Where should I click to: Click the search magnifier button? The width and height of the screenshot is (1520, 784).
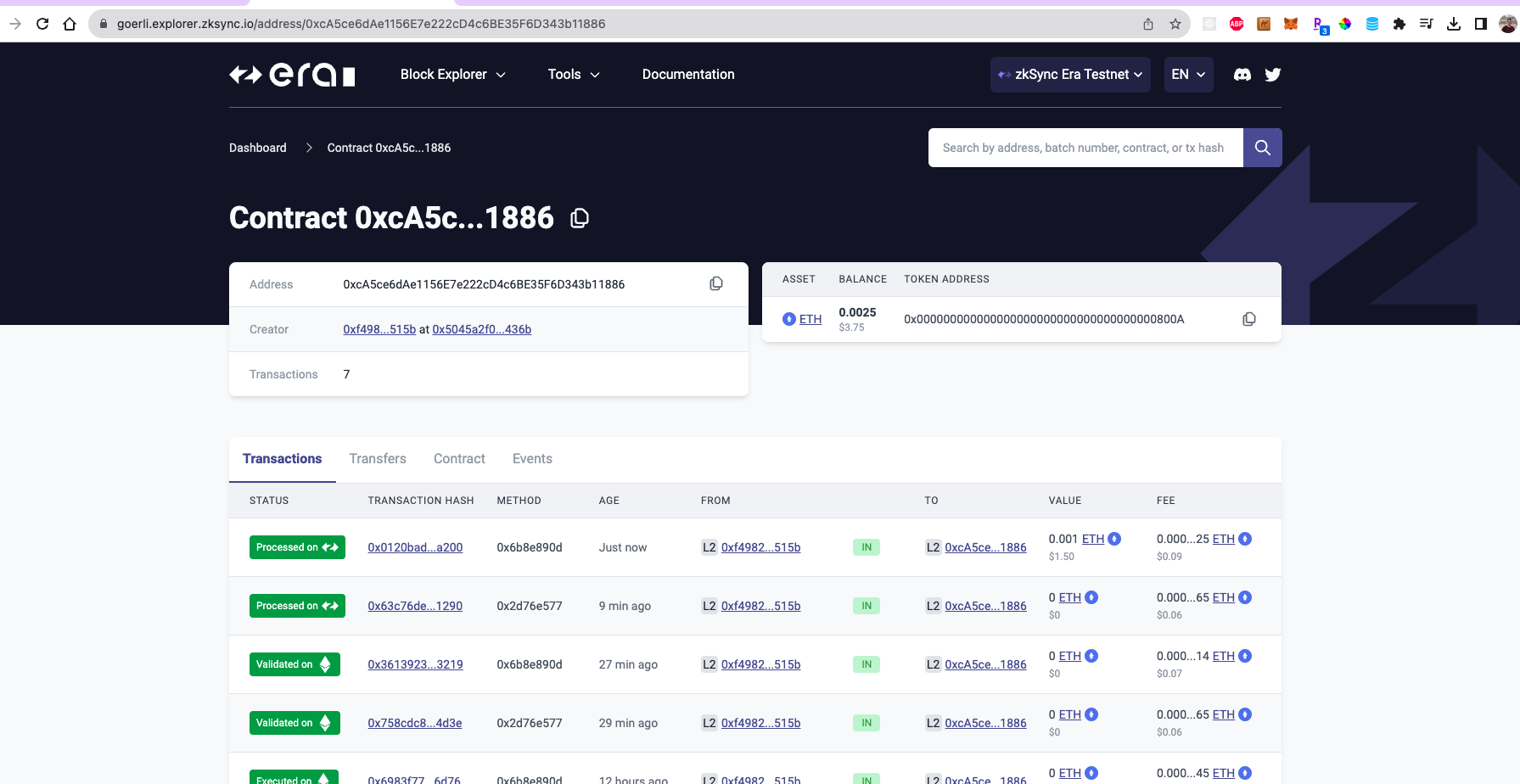[1262, 148]
